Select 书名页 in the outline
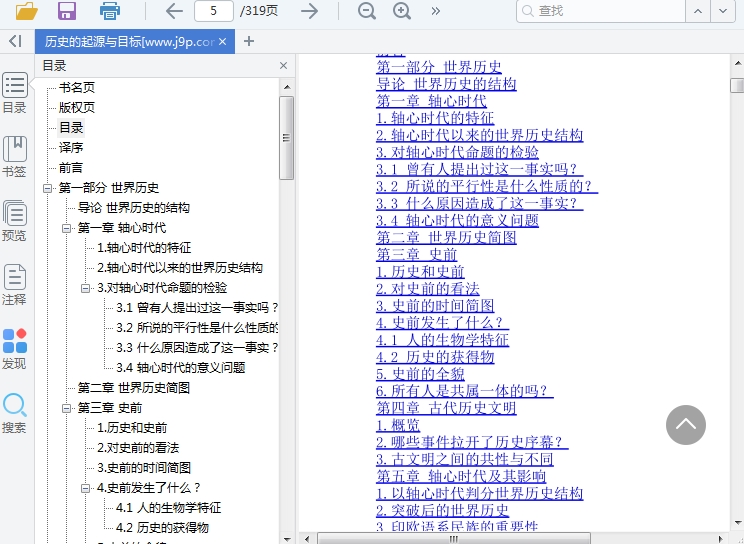 click(x=77, y=87)
